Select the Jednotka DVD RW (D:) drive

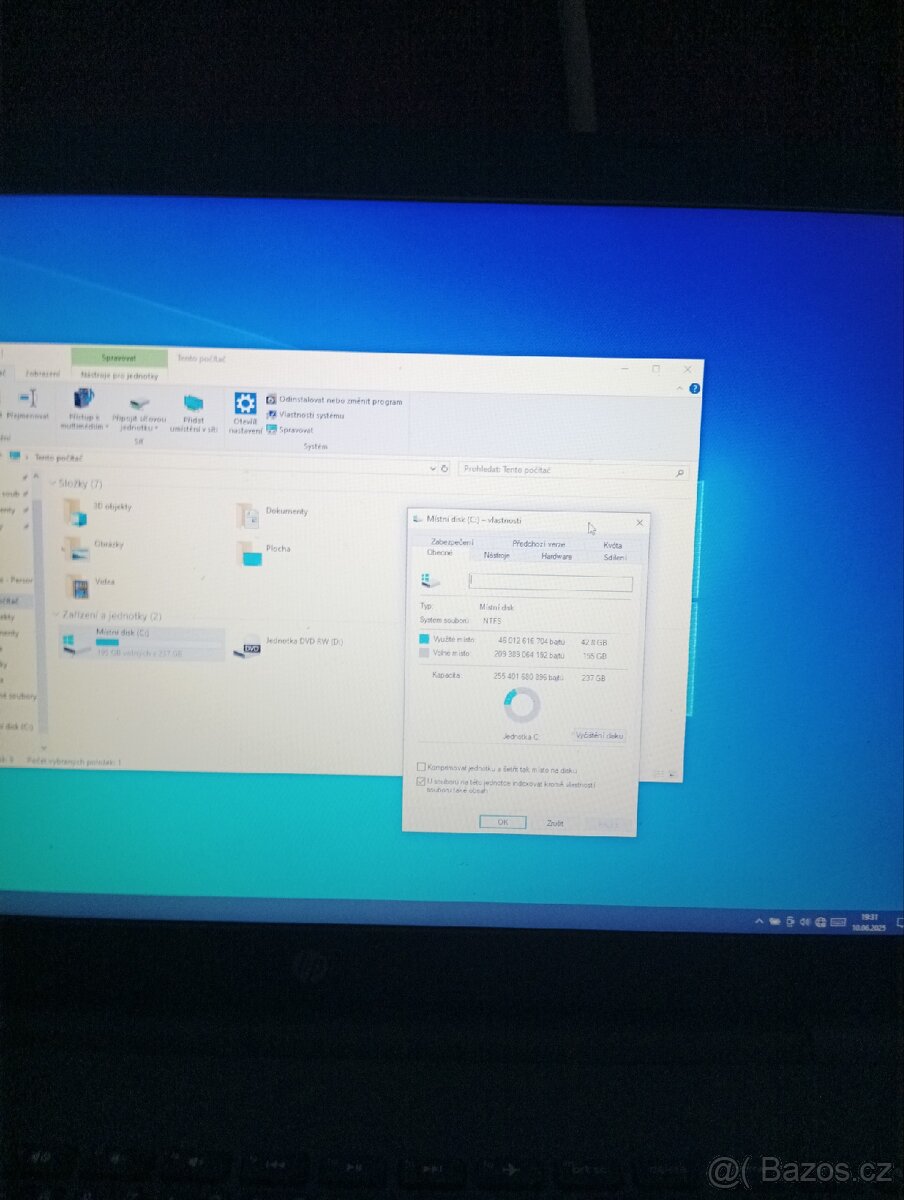(288, 645)
